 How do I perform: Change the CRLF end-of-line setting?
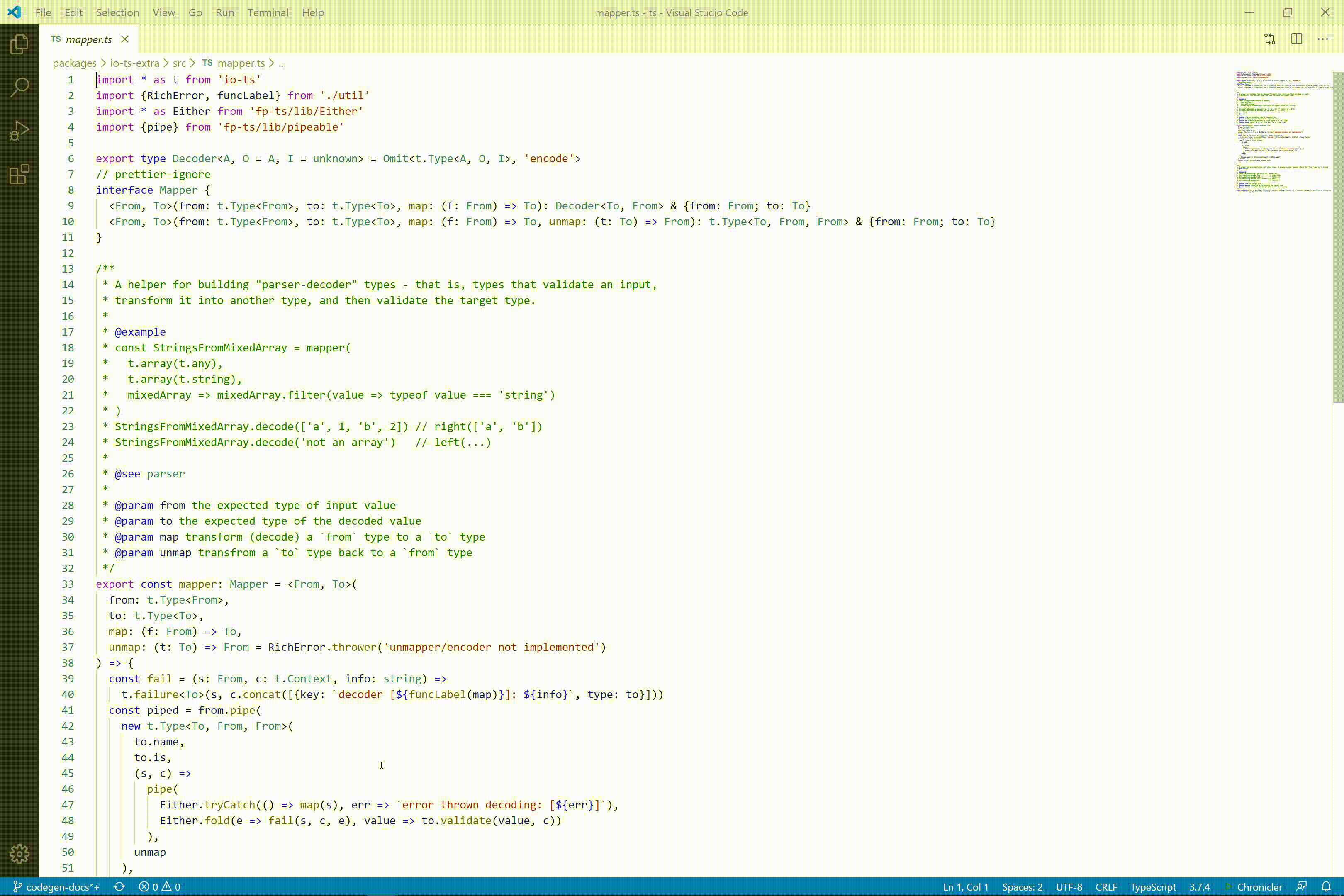1106,886
